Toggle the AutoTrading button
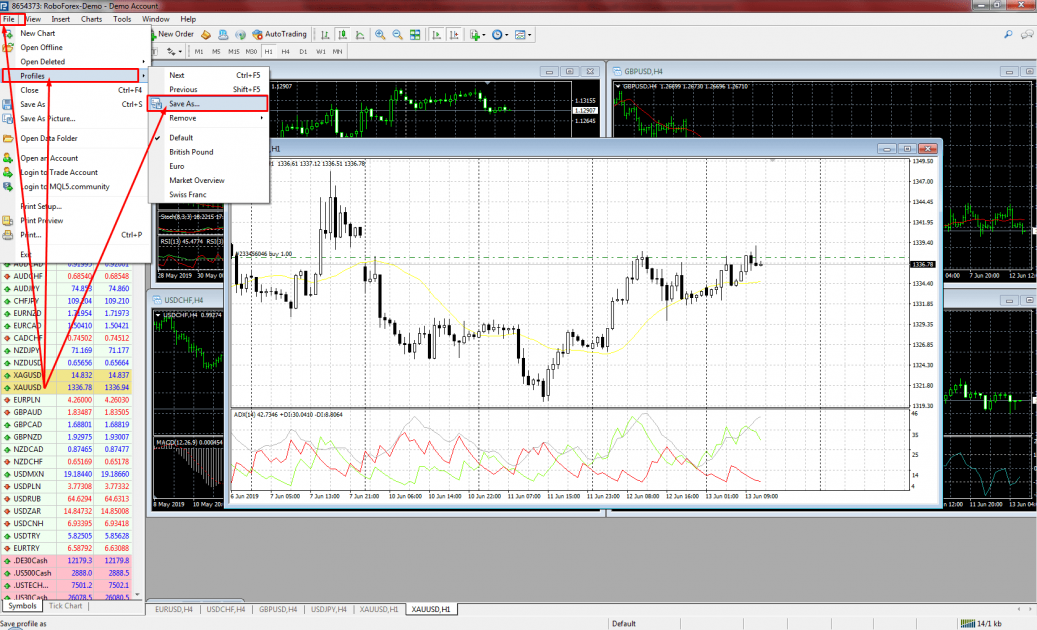This screenshot has width=1037, height=630. [x=280, y=34]
